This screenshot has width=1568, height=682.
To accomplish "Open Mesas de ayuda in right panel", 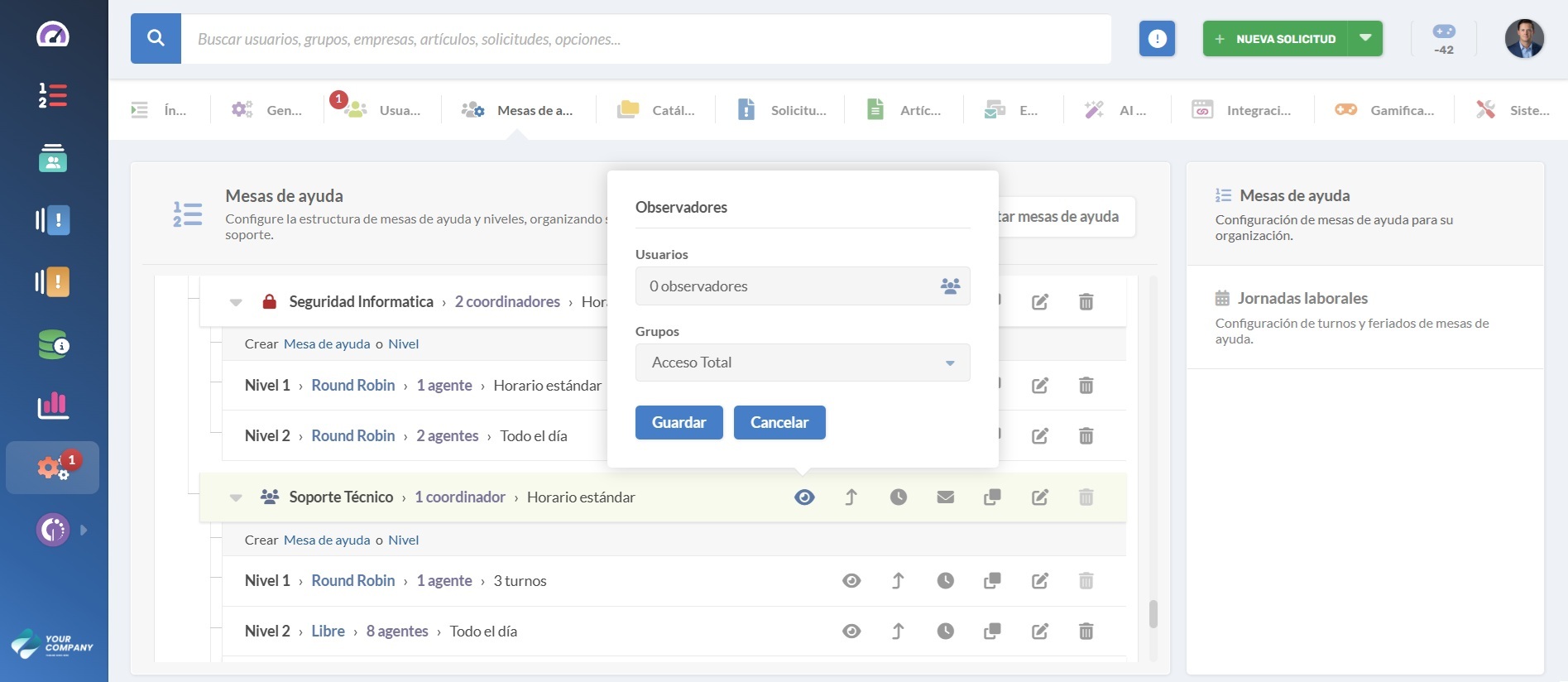I will [x=1365, y=214].
